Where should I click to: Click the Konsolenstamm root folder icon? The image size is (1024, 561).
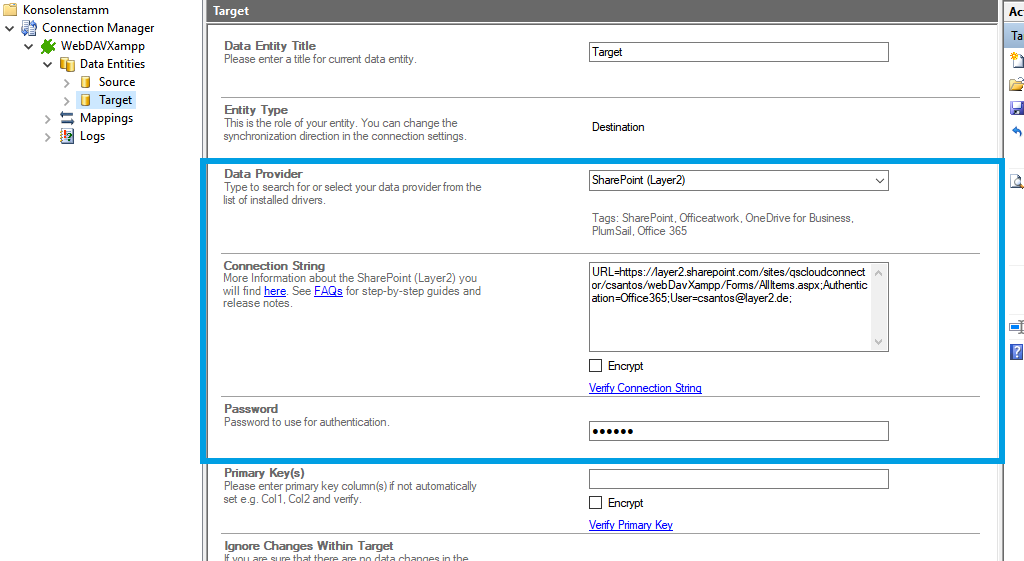click(10, 10)
